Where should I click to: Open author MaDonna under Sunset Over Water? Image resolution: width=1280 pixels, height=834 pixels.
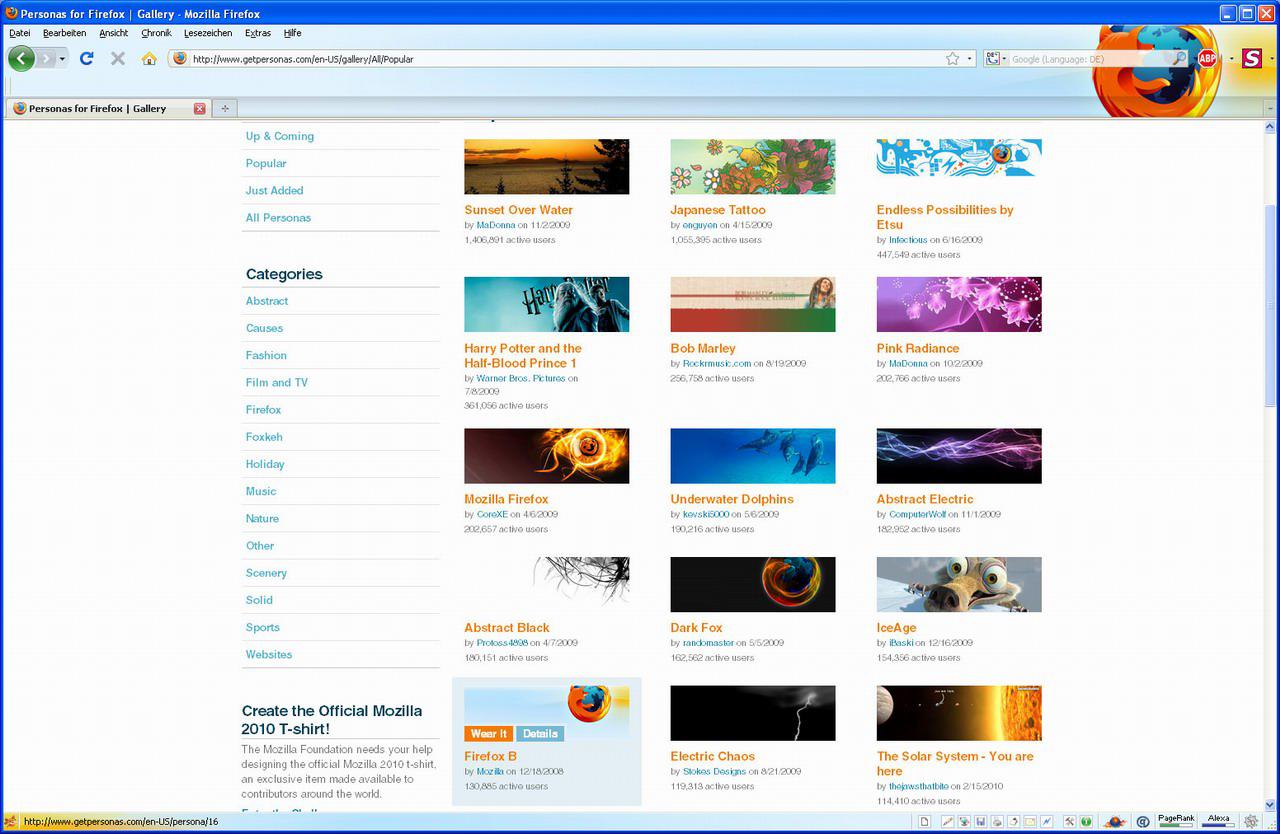pos(496,225)
